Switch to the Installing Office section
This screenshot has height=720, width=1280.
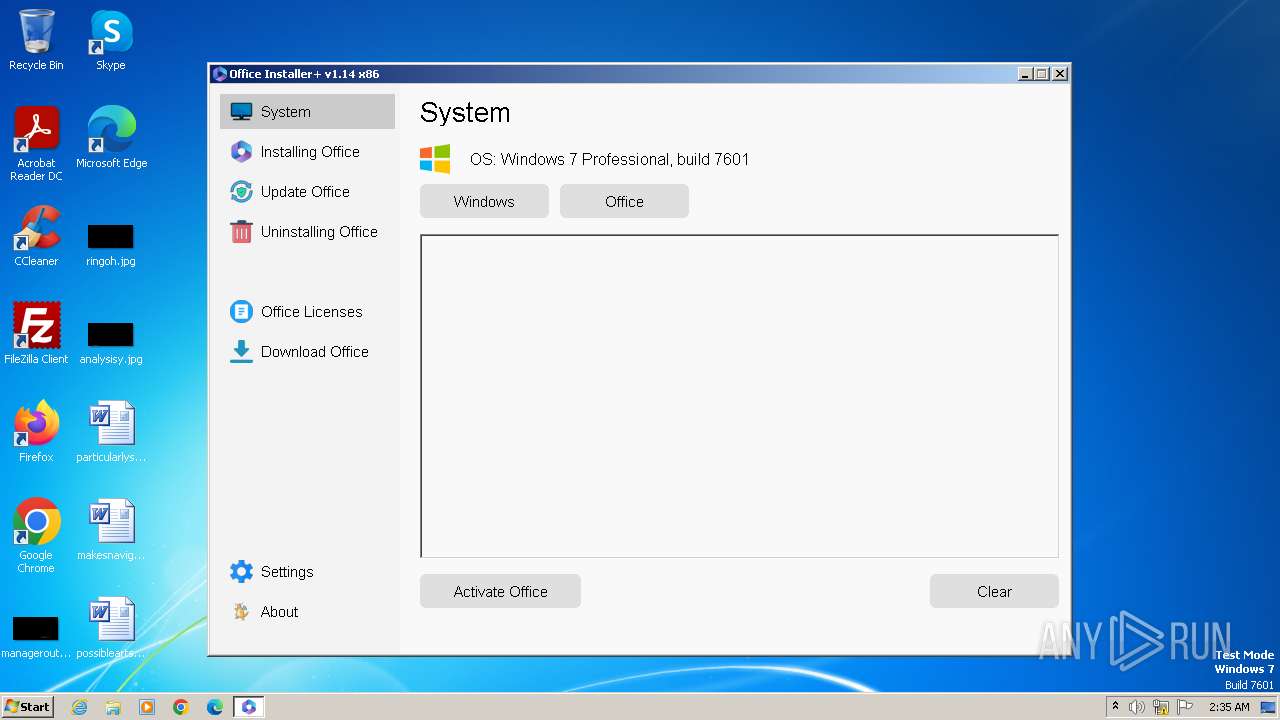coord(310,152)
